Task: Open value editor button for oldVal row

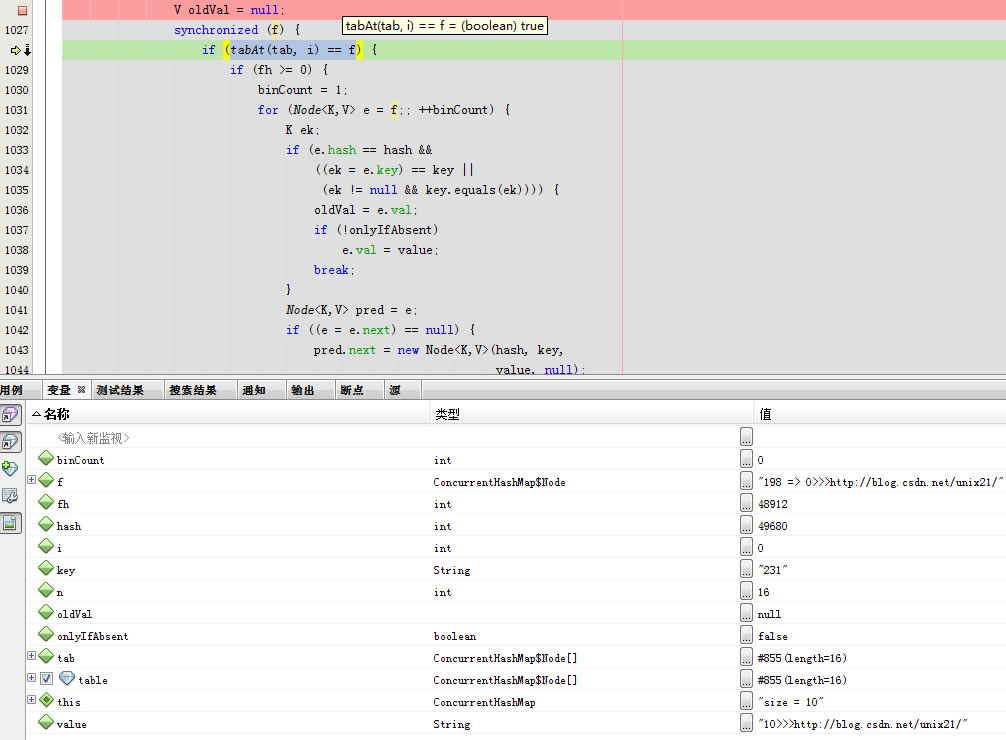Action: point(746,613)
